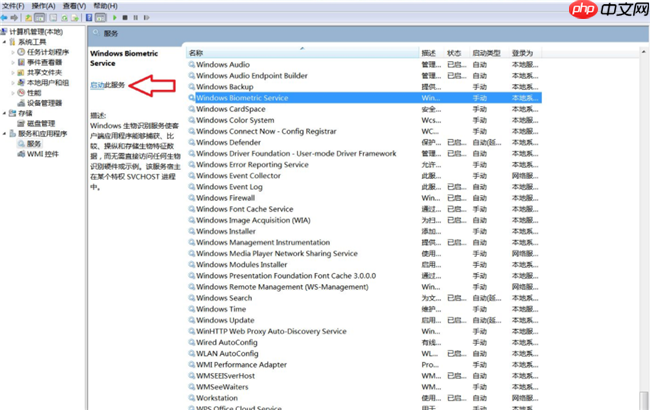Expand the 性能 node arrow
The height and width of the screenshot is (410, 650).
(13, 93)
